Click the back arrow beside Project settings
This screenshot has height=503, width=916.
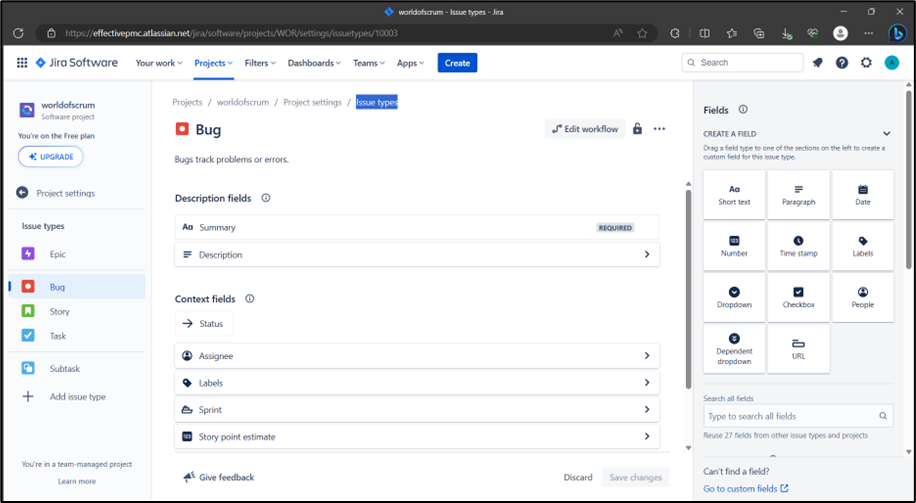[22, 193]
